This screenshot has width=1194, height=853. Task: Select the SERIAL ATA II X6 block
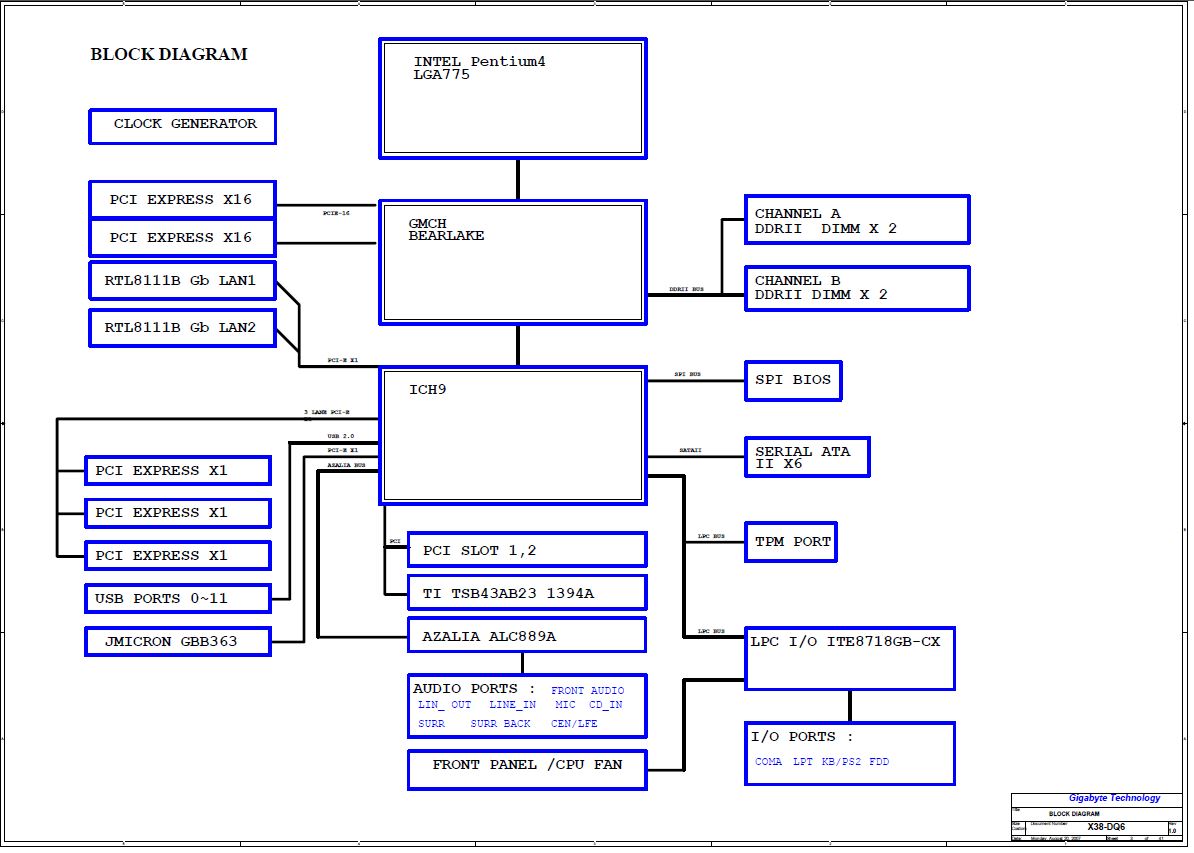tap(807, 457)
